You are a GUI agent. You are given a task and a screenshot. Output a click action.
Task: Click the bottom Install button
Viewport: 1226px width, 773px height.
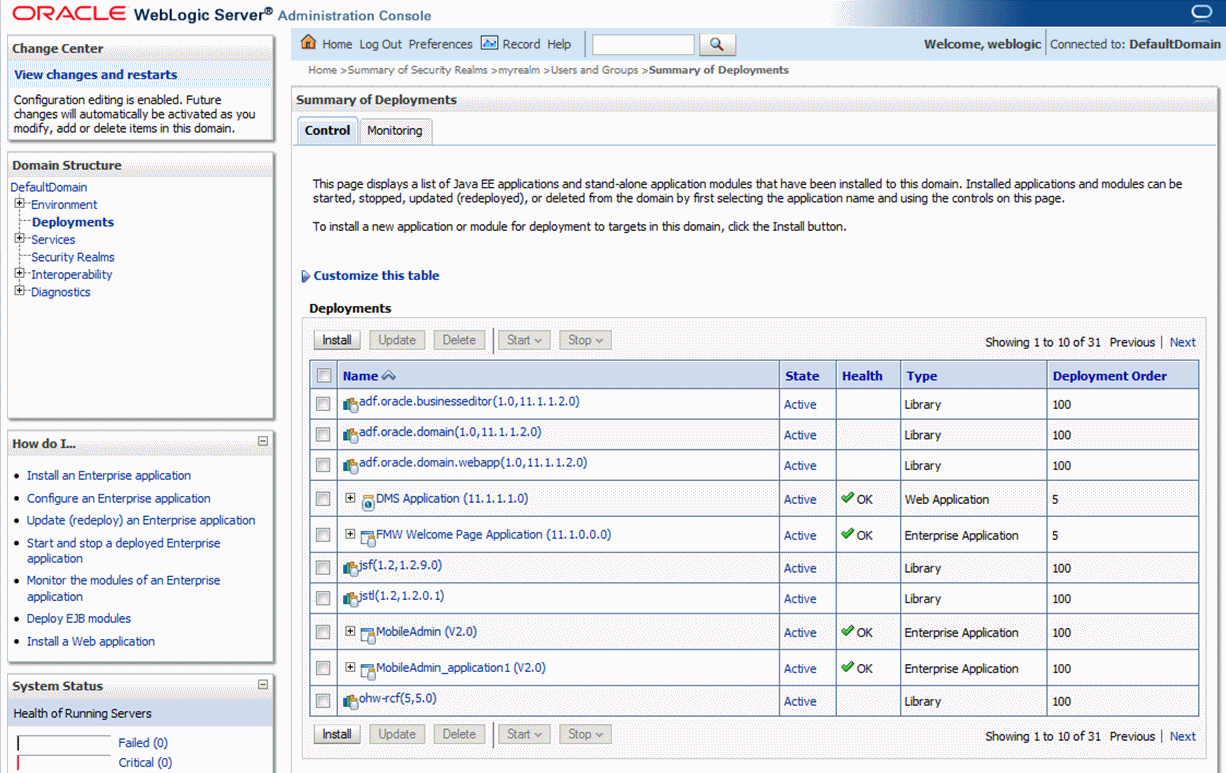click(337, 734)
